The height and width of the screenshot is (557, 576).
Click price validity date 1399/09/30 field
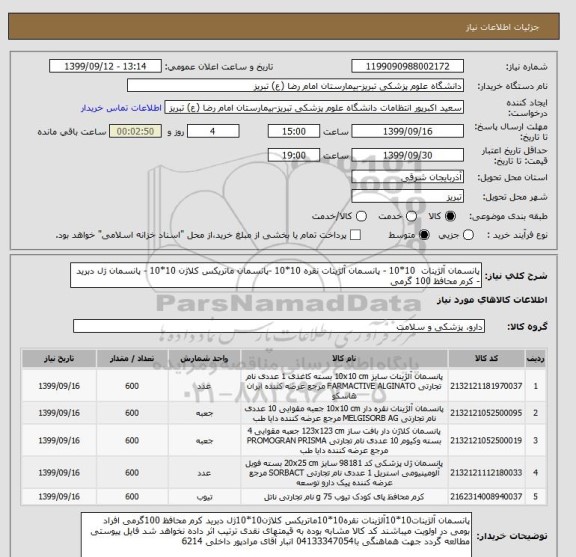click(x=407, y=155)
